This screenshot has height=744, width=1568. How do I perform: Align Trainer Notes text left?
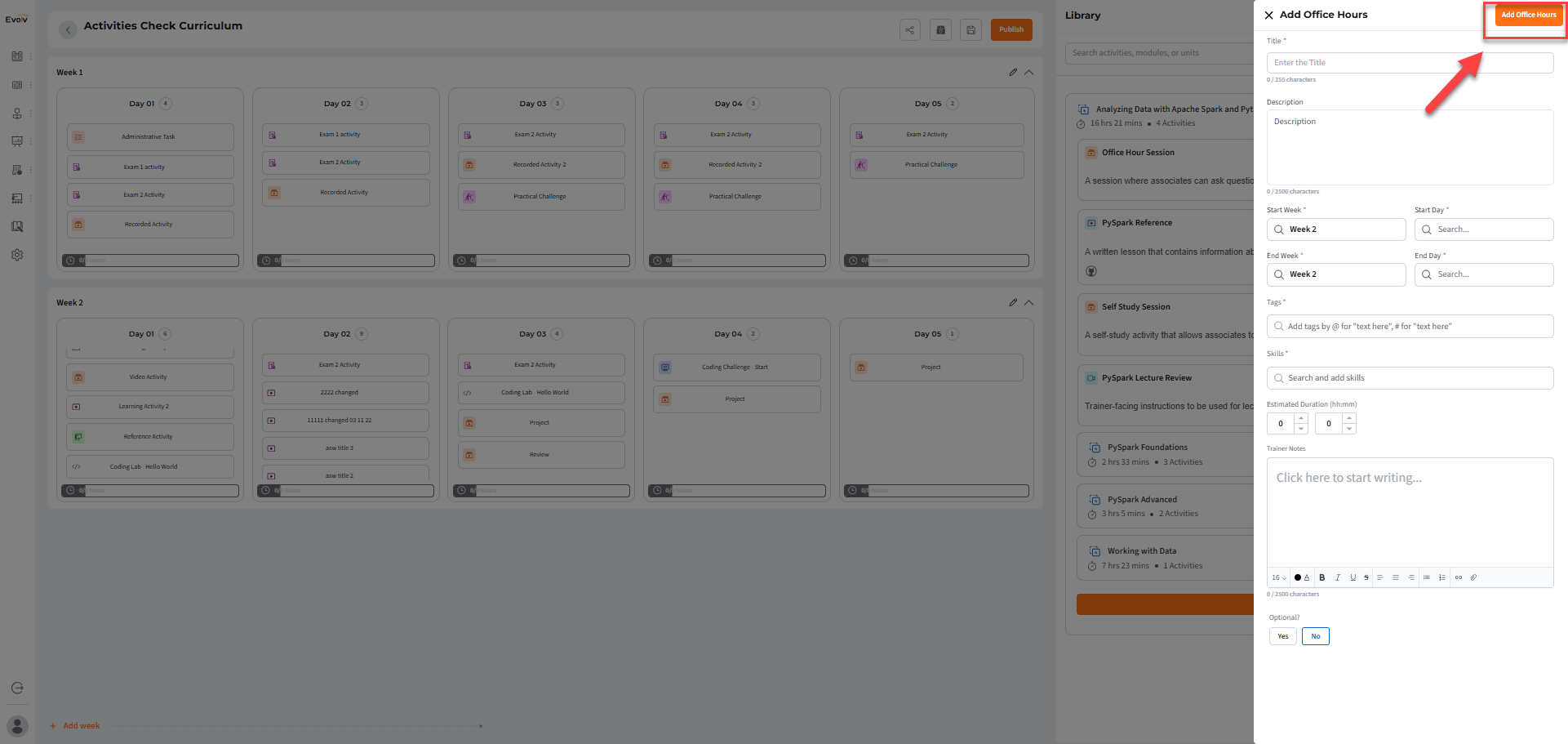pyautogui.click(x=1380, y=577)
